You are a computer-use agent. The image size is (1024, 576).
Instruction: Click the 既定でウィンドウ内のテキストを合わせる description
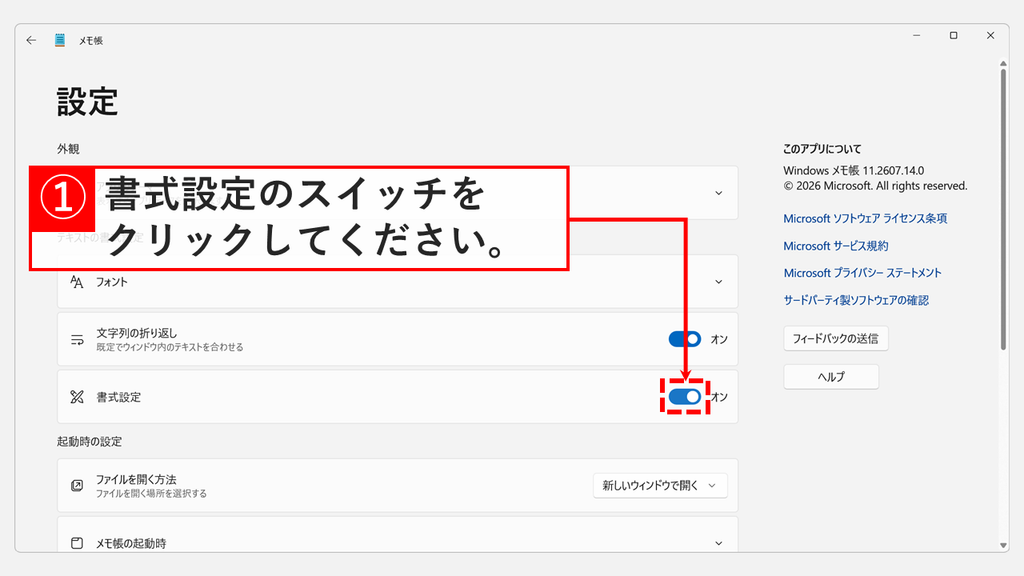[170, 347]
